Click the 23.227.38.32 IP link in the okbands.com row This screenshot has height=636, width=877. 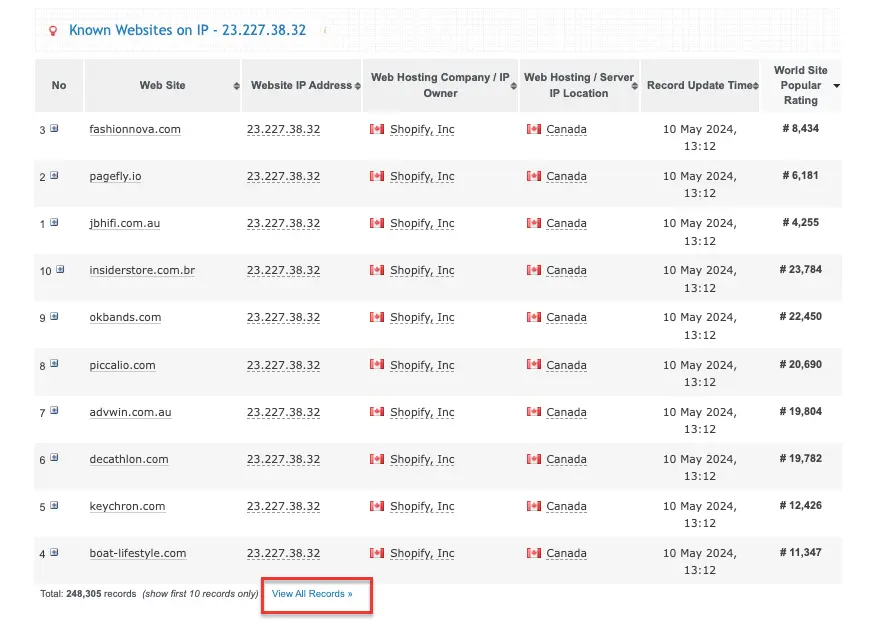[x=286, y=317]
